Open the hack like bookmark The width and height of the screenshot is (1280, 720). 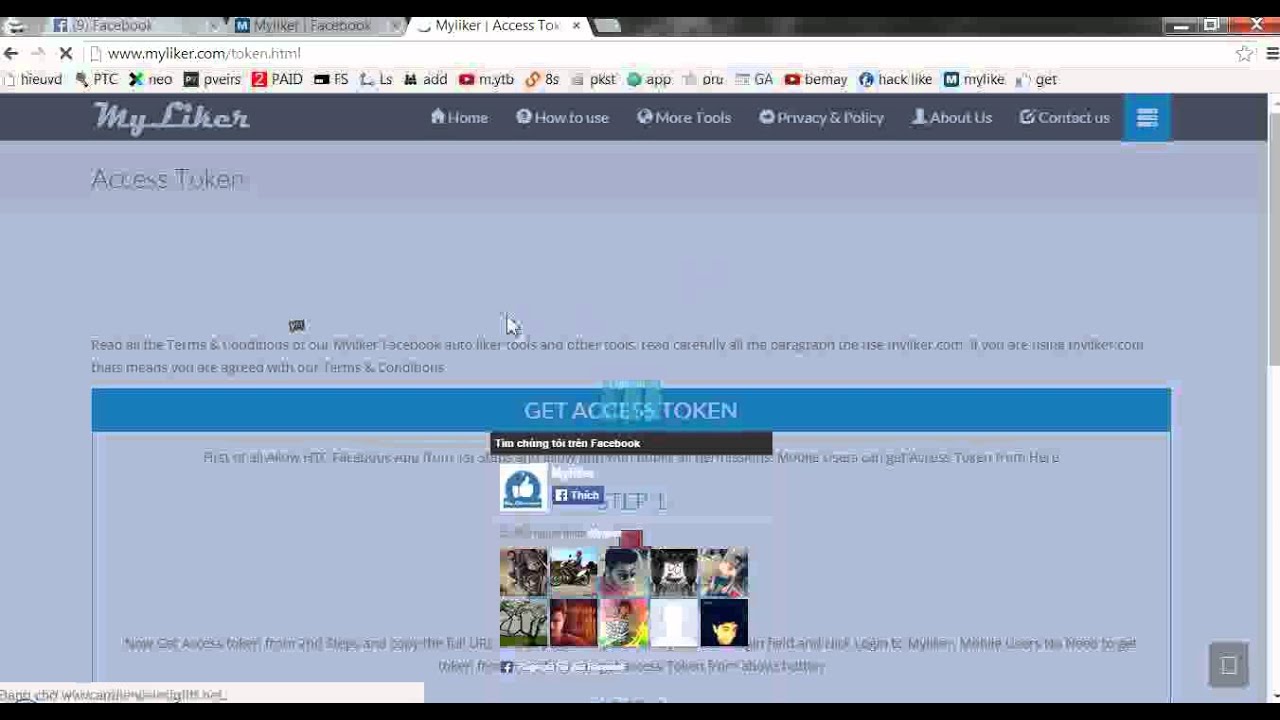coord(896,79)
